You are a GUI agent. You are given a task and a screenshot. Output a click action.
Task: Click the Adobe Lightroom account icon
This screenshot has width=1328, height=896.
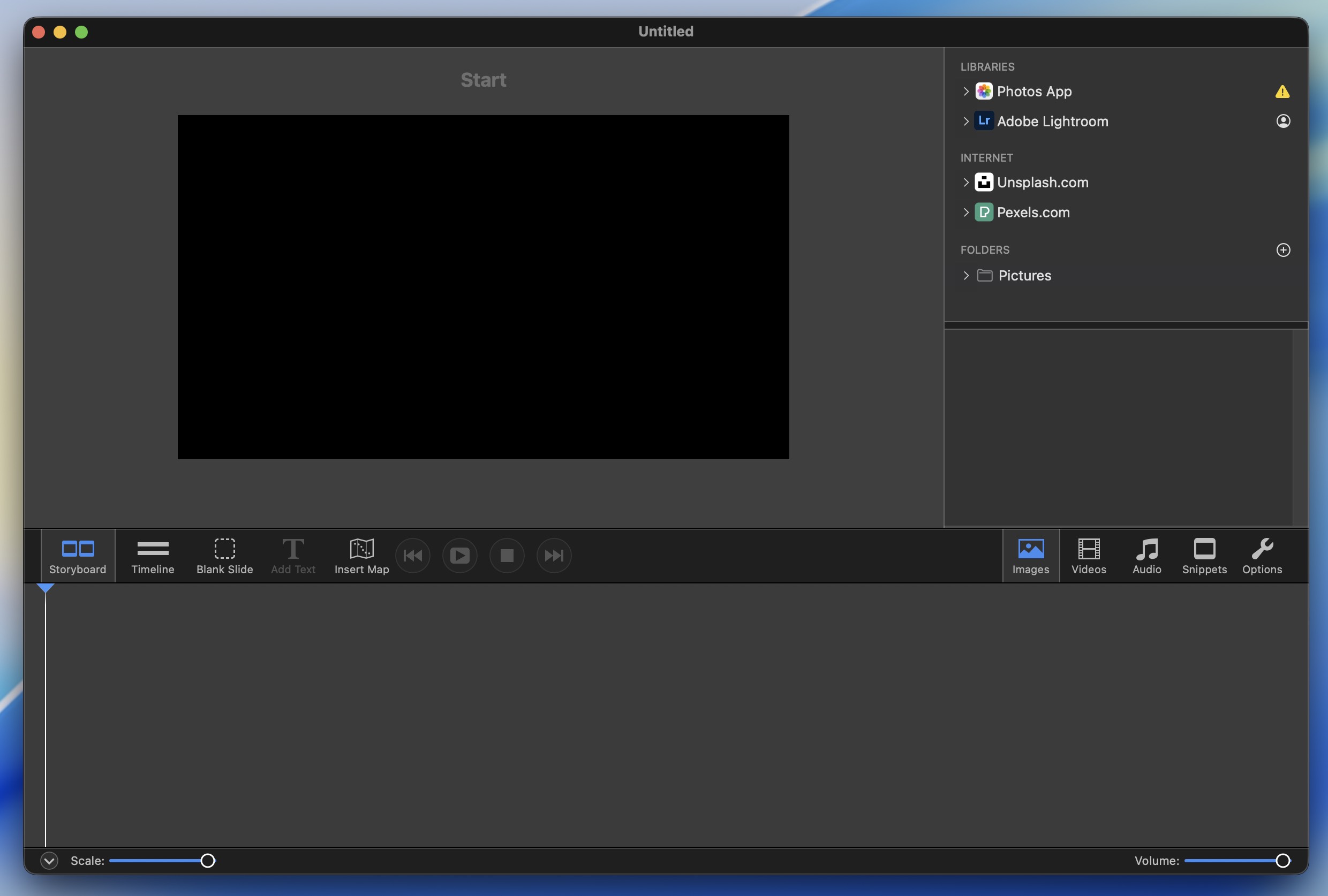[x=1283, y=121]
